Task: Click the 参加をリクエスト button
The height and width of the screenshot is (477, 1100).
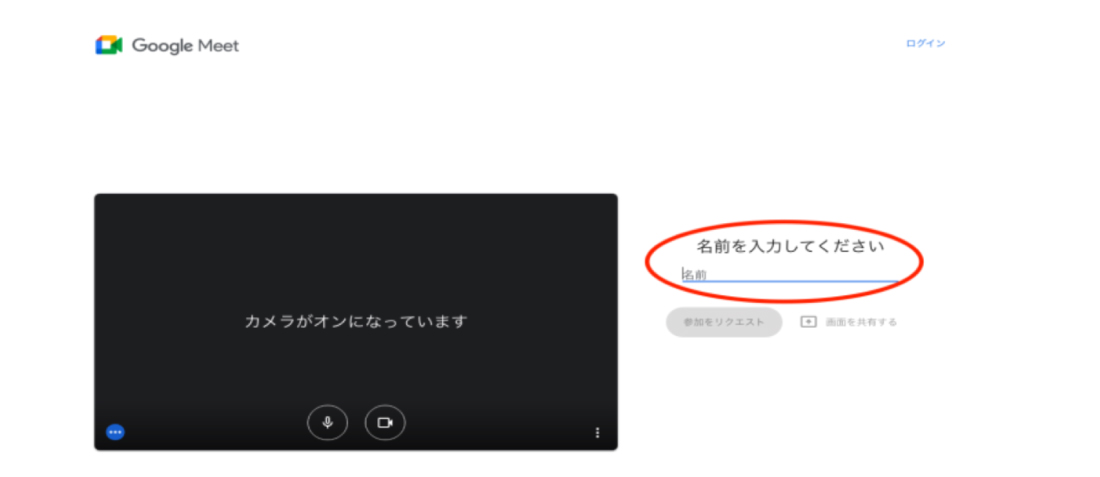Action: 724,322
